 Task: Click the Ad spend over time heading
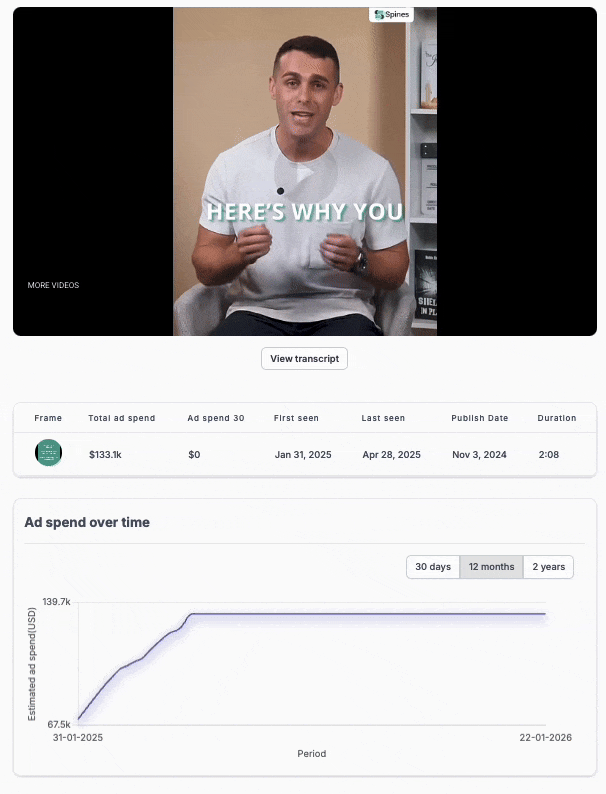[87, 522]
